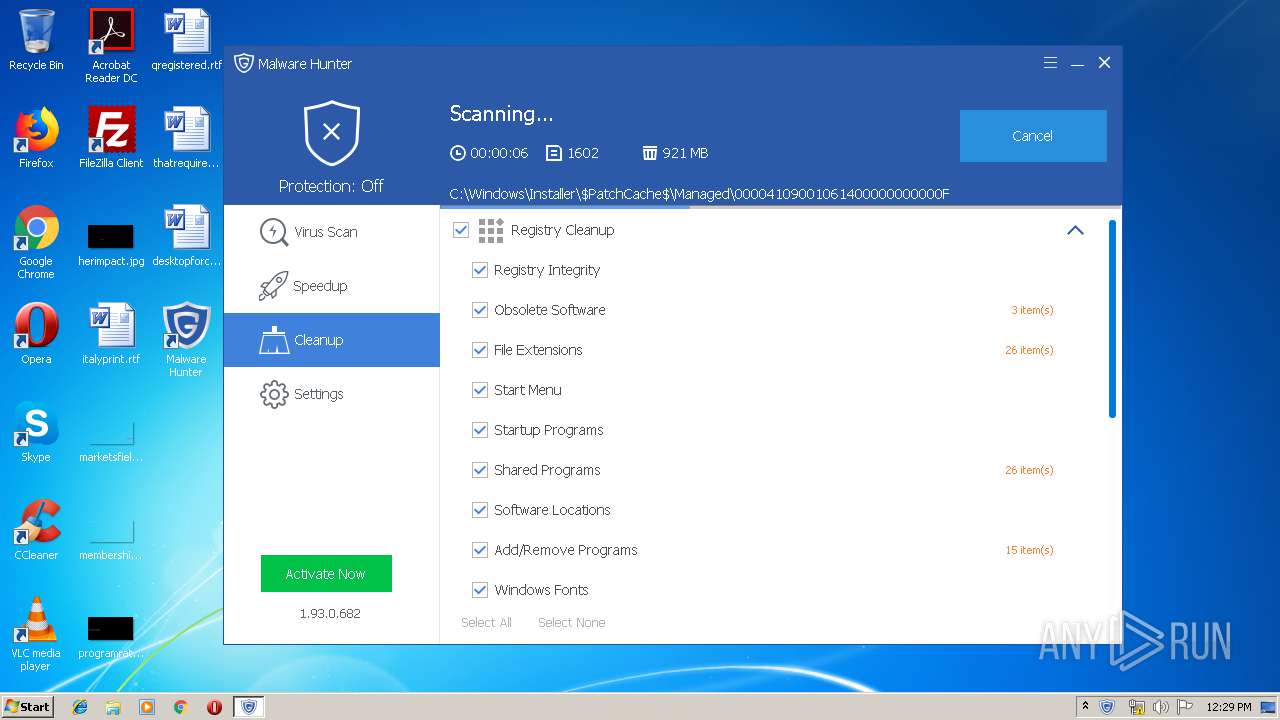
Task: Click the Settings gear icon in sidebar
Action: 274,394
